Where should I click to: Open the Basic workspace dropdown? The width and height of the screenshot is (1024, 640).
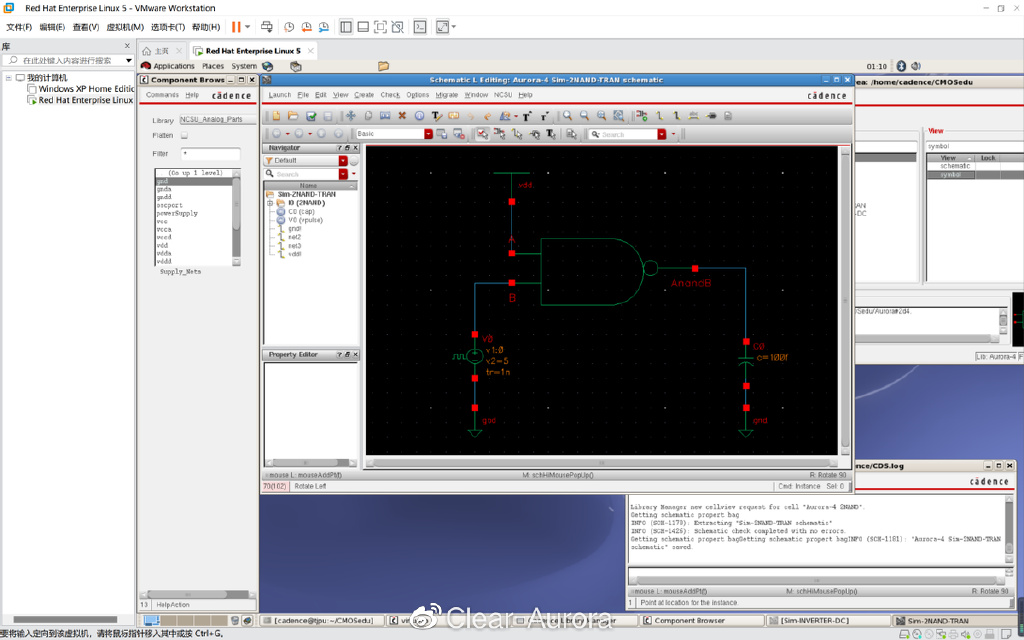pos(428,134)
